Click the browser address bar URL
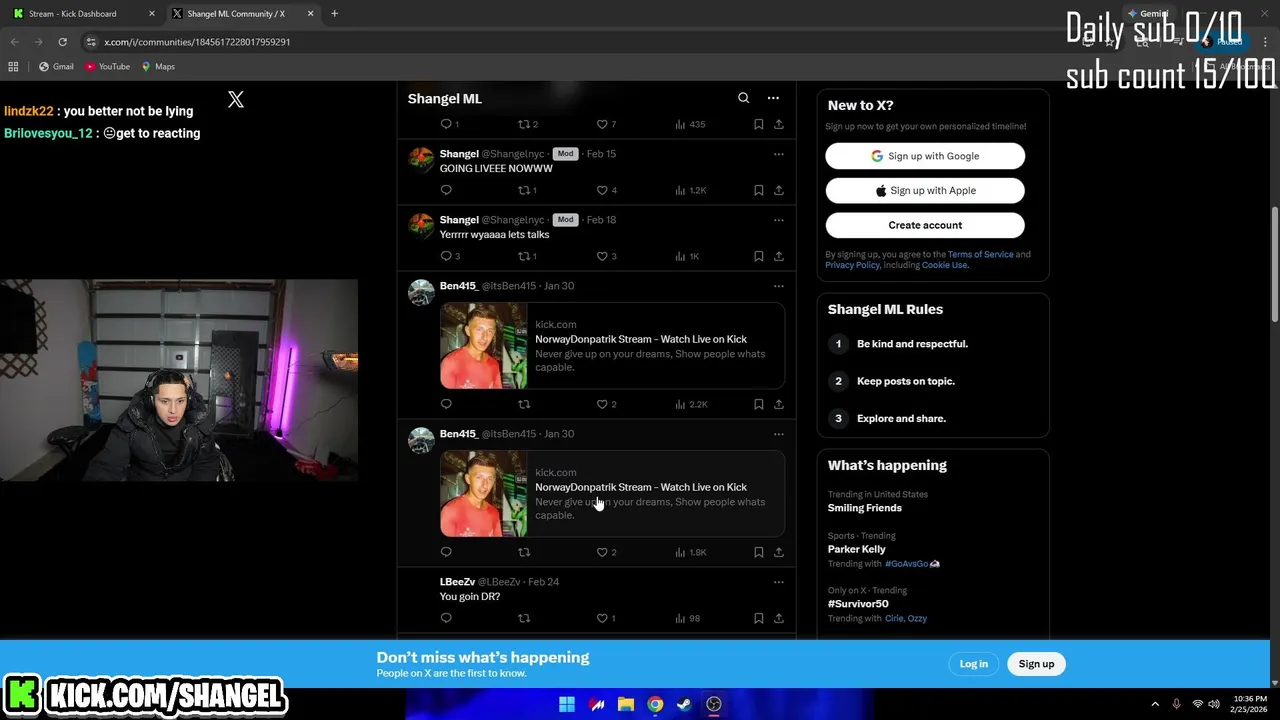1280x720 pixels. coord(197,42)
